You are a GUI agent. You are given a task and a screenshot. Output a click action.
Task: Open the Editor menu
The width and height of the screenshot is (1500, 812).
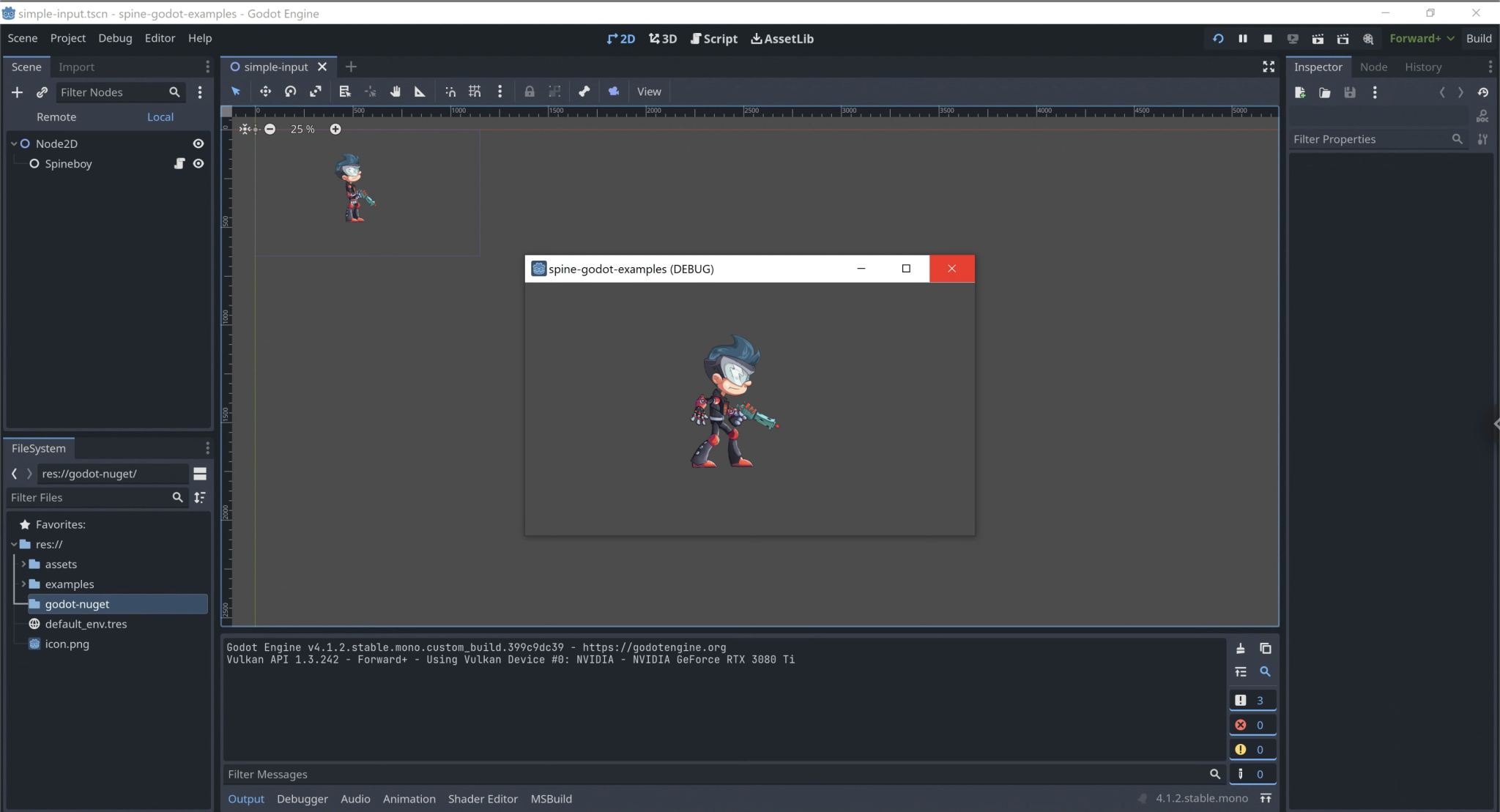160,38
